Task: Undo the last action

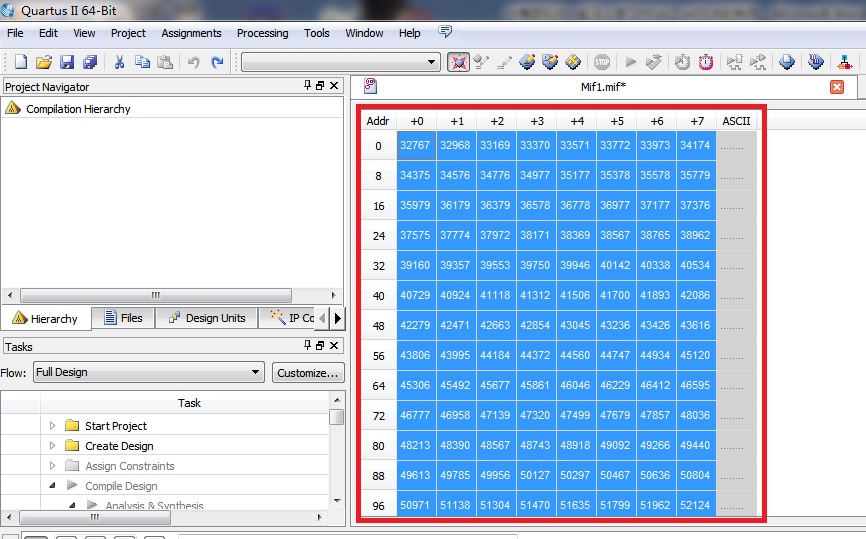Action: 193,62
